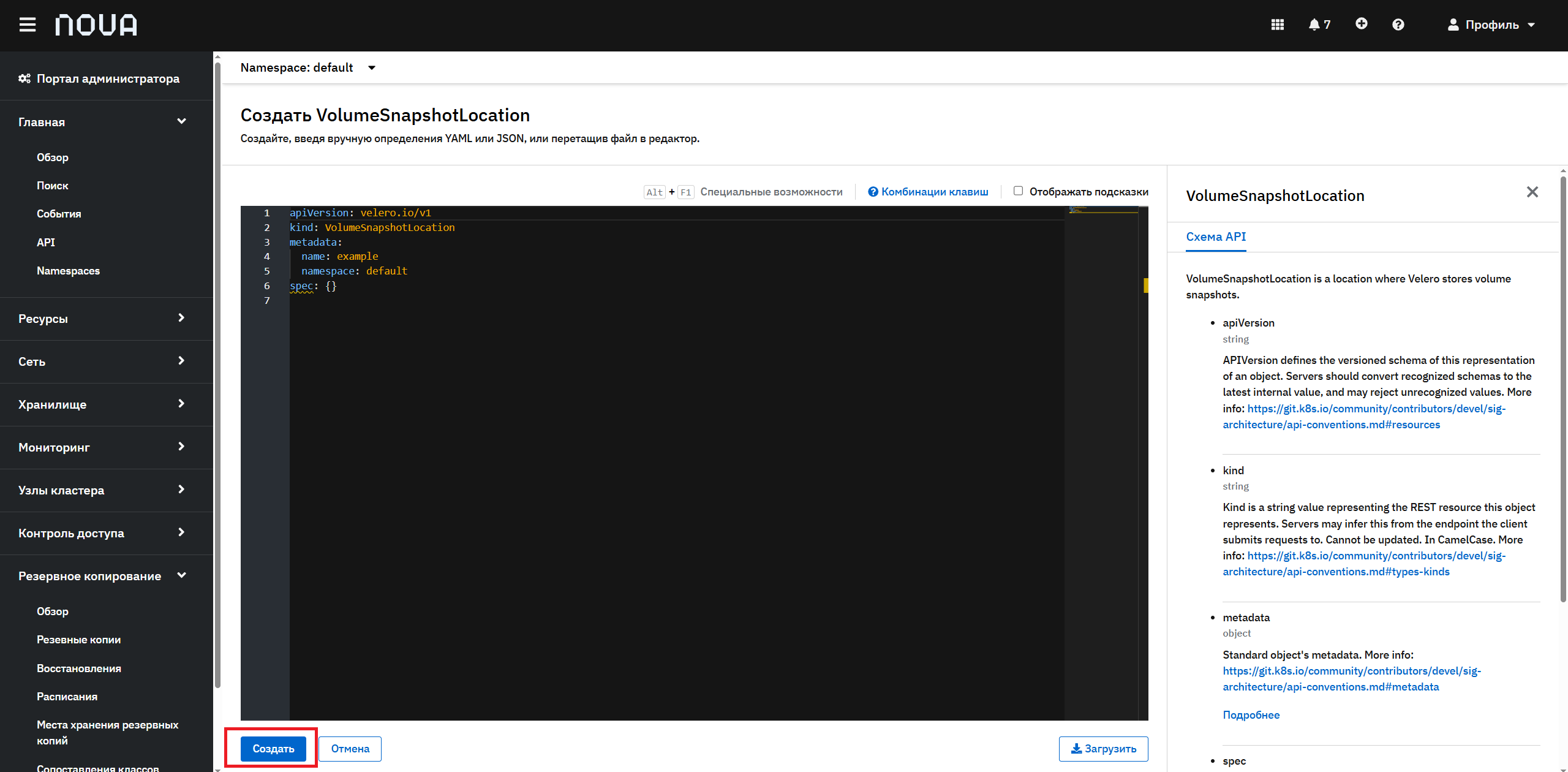
Task: Click the Создать button
Action: click(x=273, y=749)
